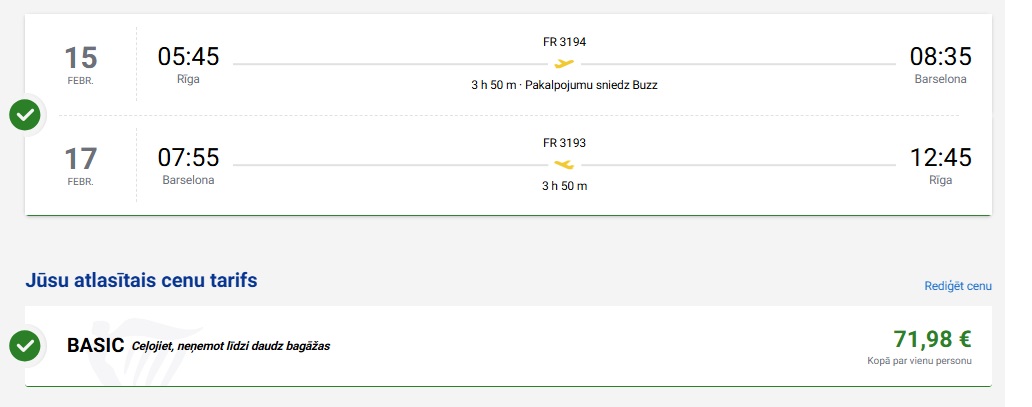This screenshot has height=407, width=1032.
Task: Click the outbound plane icon under FR 3194
Action: click(564, 64)
